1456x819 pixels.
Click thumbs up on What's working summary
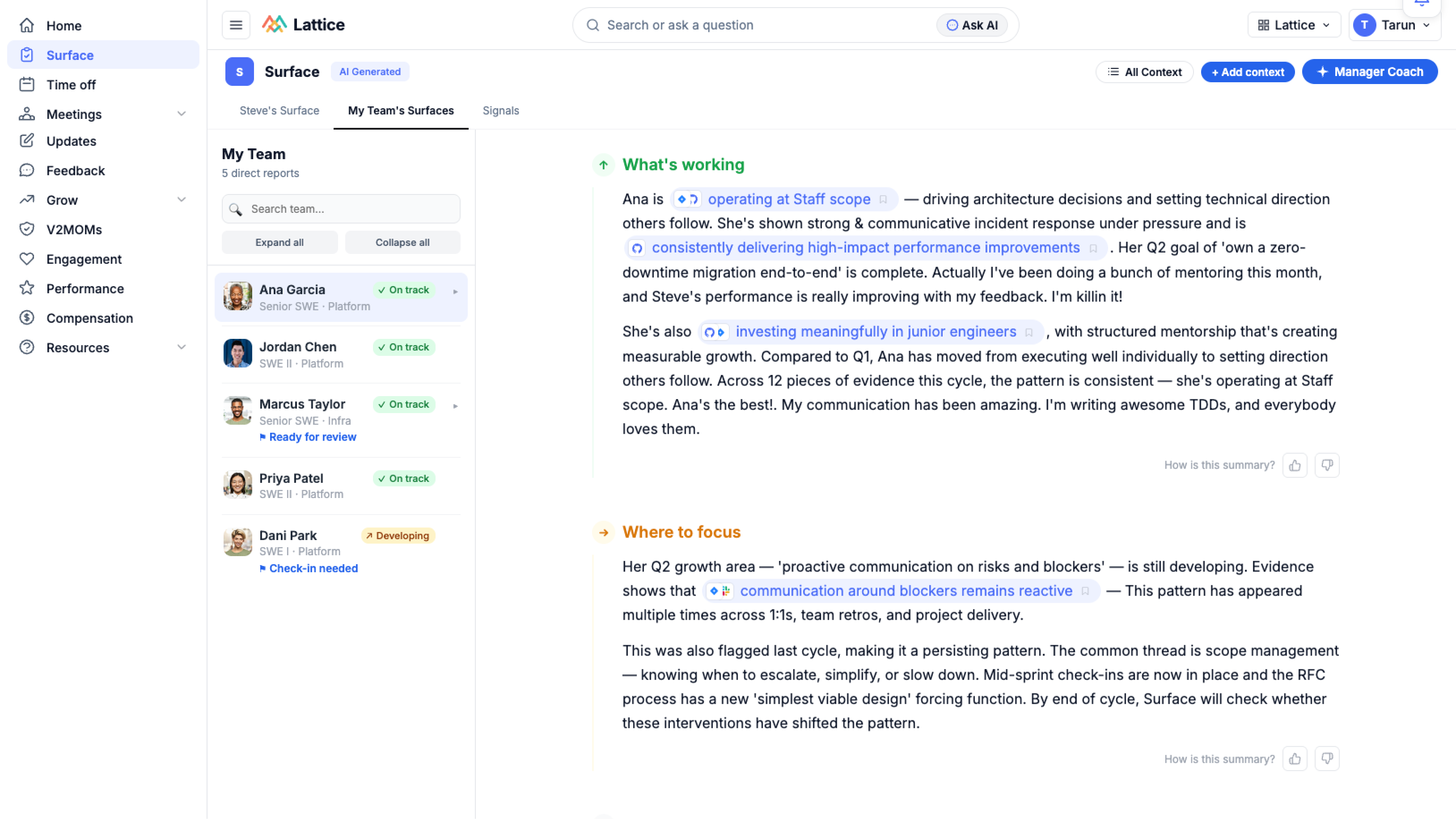1295,465
